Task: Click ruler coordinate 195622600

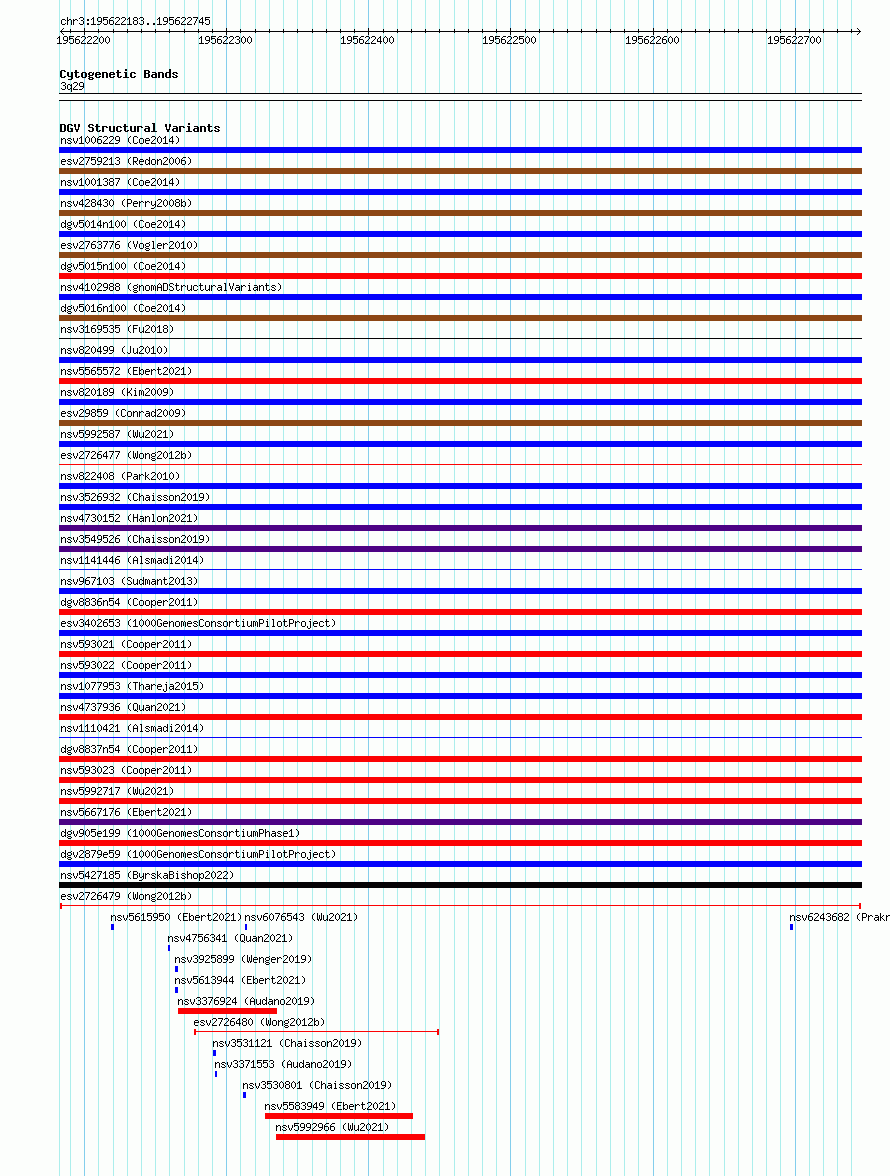Action: click(652, 40)
